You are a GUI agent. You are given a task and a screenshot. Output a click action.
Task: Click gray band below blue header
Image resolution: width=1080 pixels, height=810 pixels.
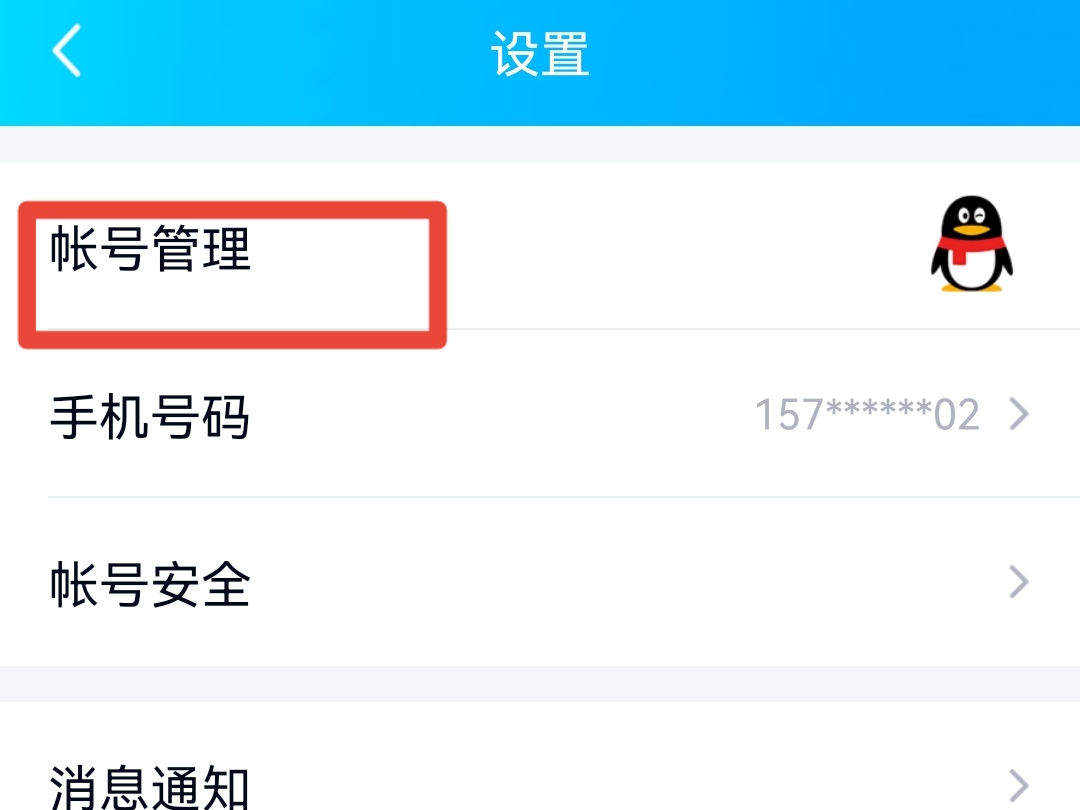tap(540, 144)
